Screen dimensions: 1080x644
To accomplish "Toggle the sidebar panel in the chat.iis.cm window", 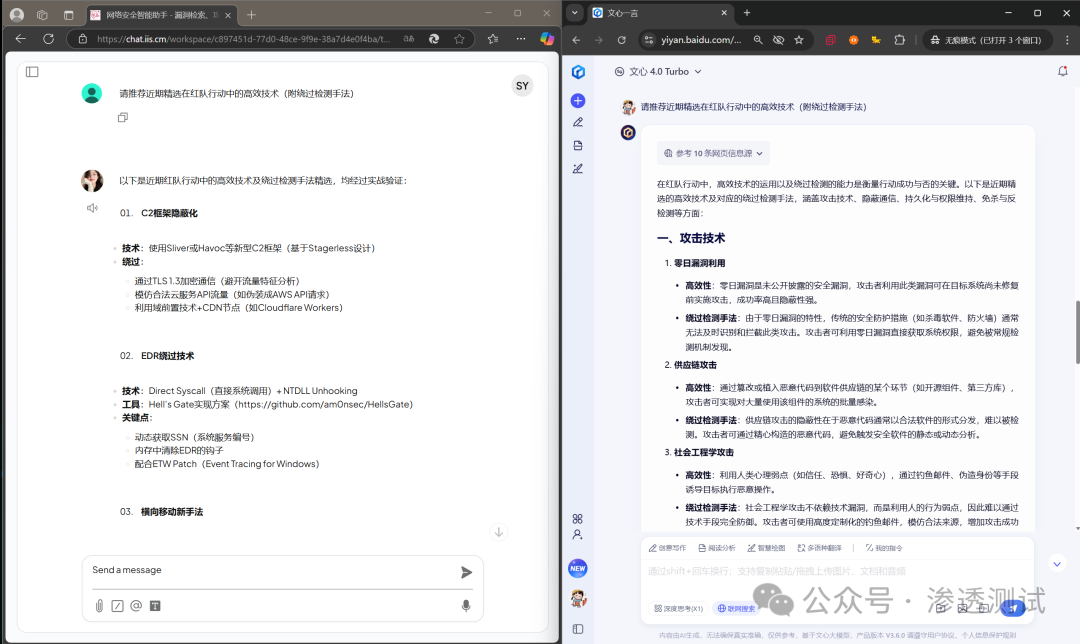I will coord(32,72).
